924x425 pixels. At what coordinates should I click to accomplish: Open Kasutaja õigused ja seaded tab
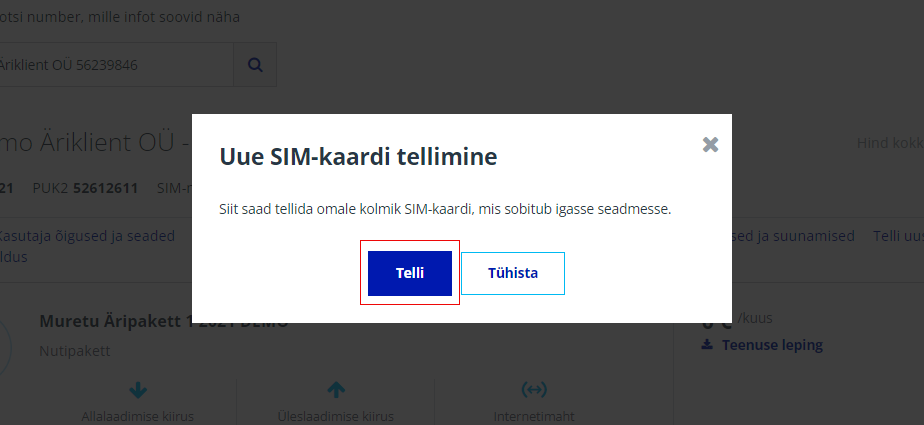click(88, 236)
